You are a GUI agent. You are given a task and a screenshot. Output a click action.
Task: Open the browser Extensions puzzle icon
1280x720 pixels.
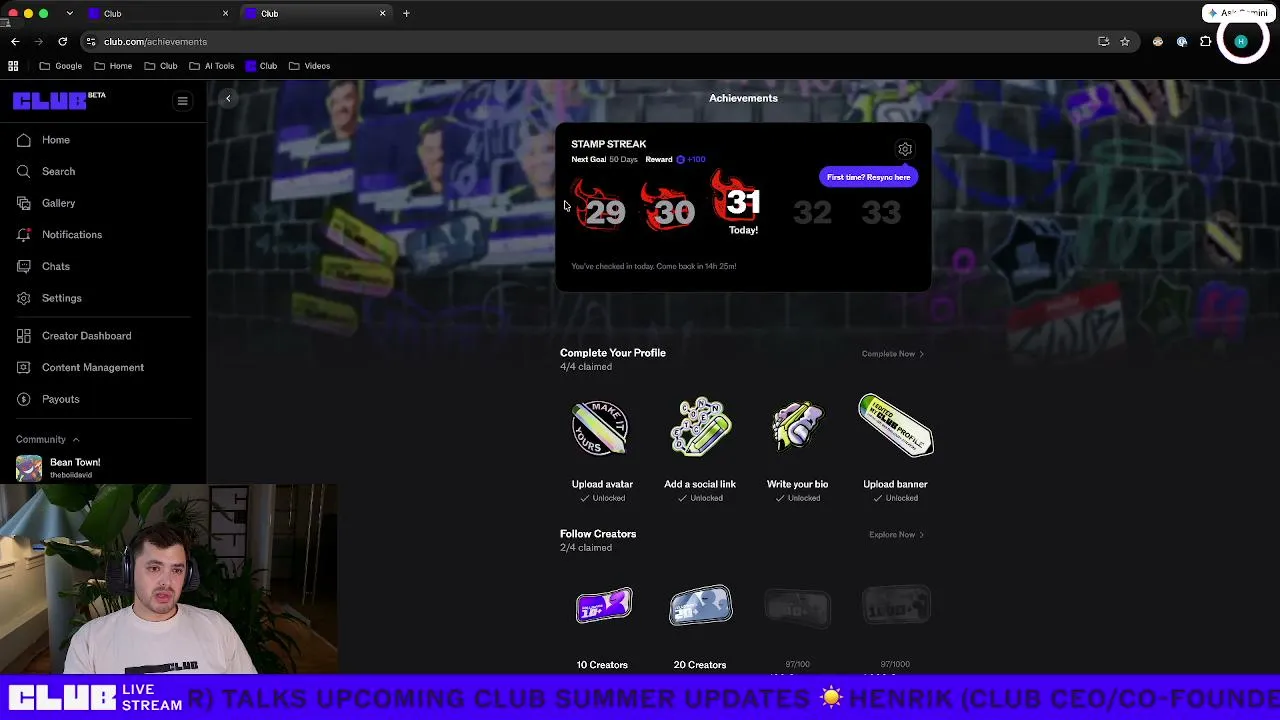(1206, 42)
